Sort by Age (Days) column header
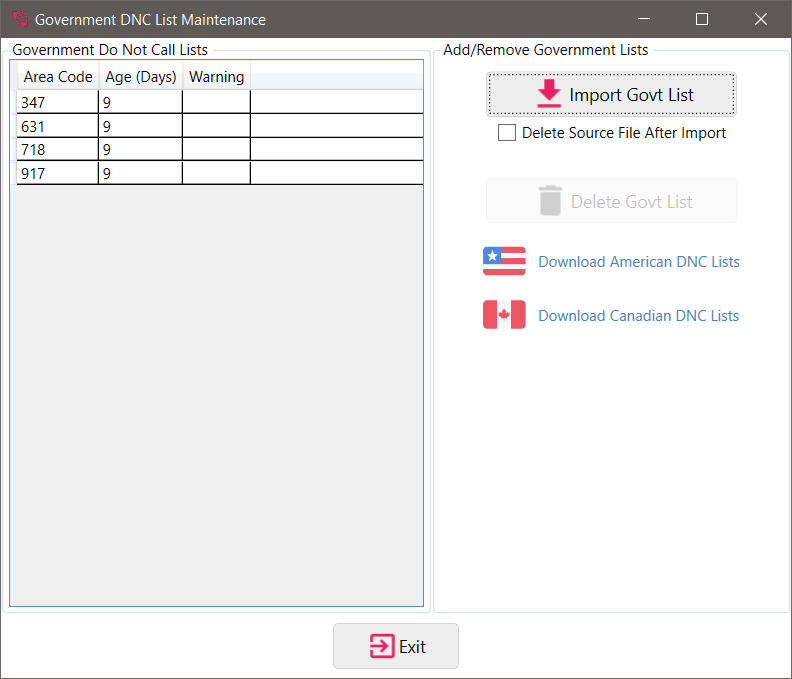Viewport: 792px width, 679px height. (x=140, y=77)
